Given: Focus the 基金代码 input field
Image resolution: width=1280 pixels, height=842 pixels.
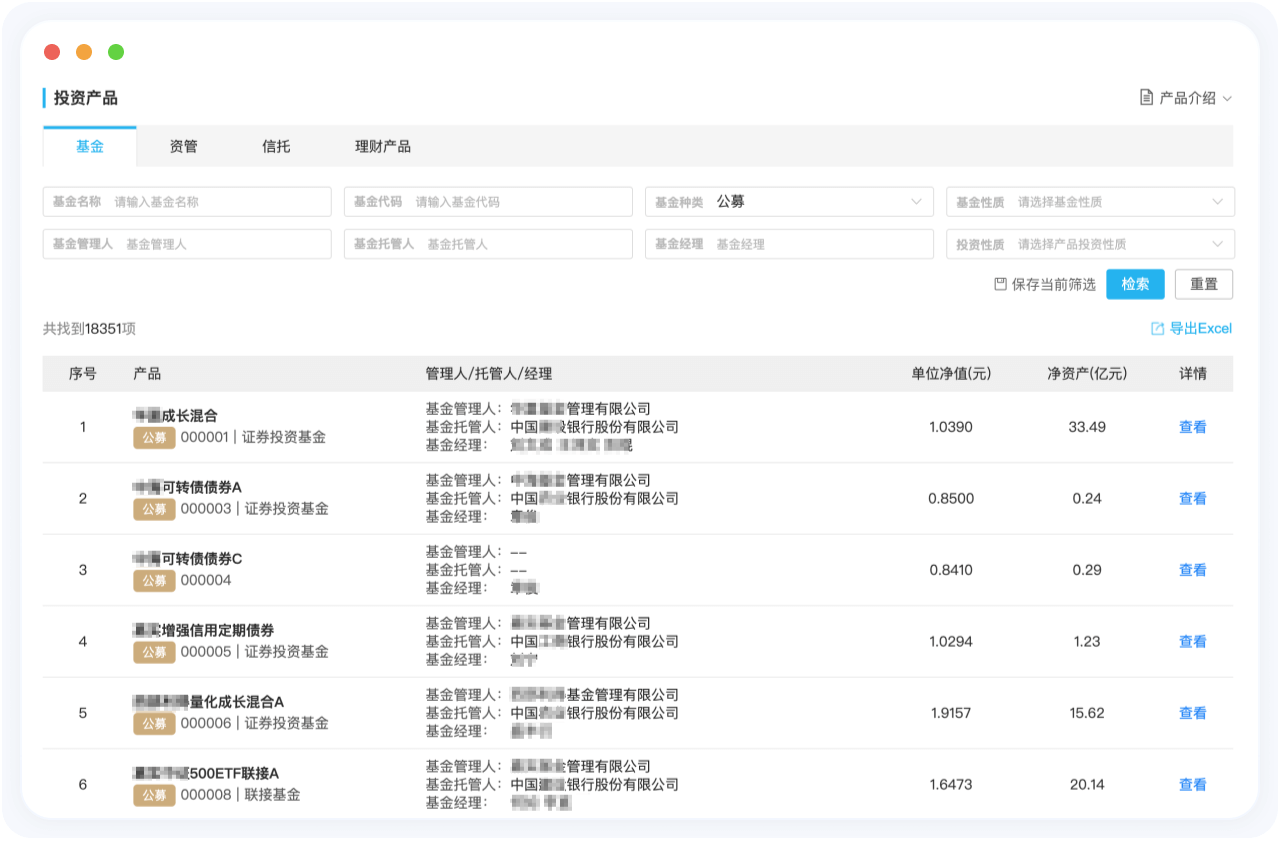Looking at the screenshot, I should 488,202.
